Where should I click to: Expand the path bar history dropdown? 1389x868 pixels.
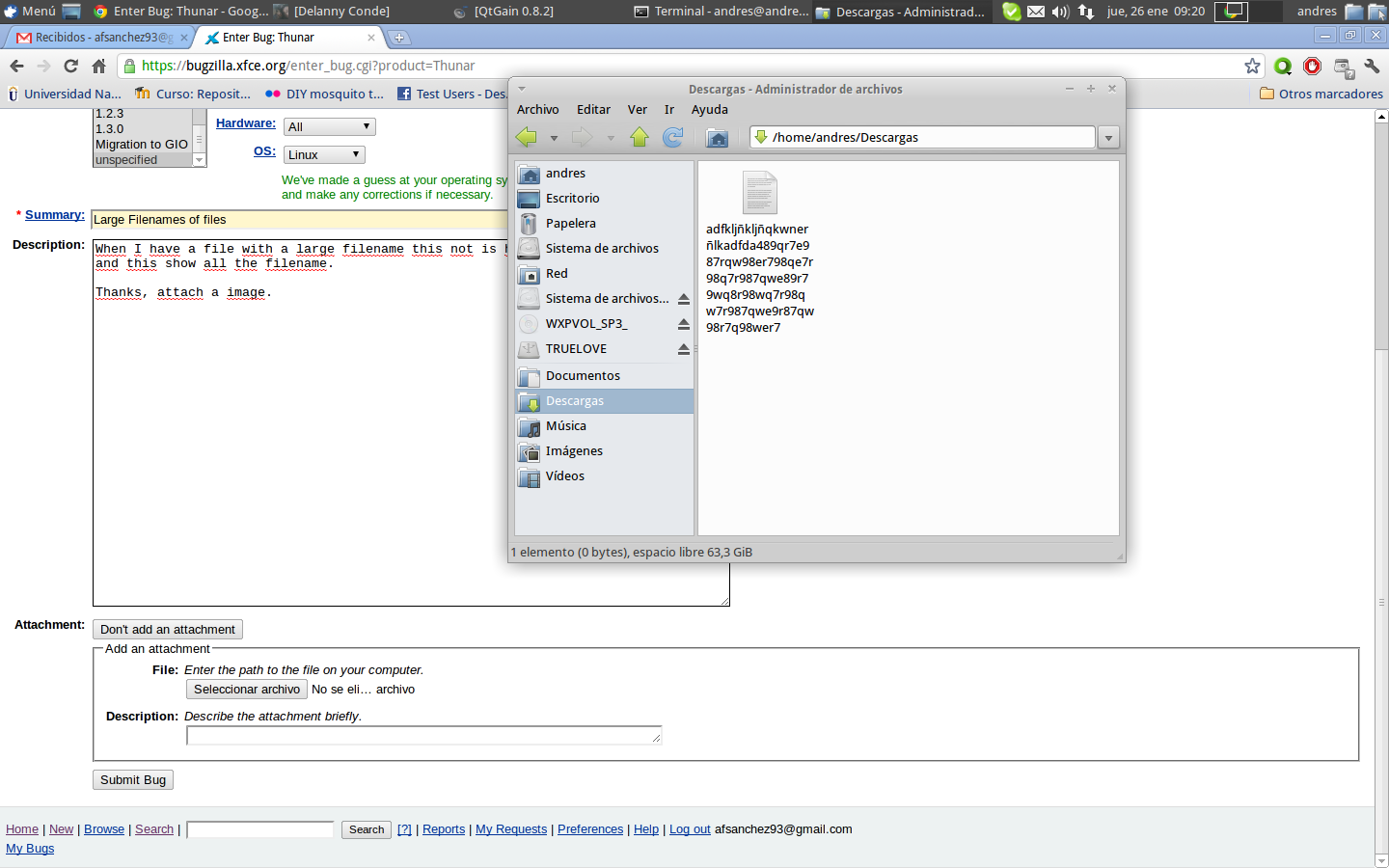click(1108, 138)
